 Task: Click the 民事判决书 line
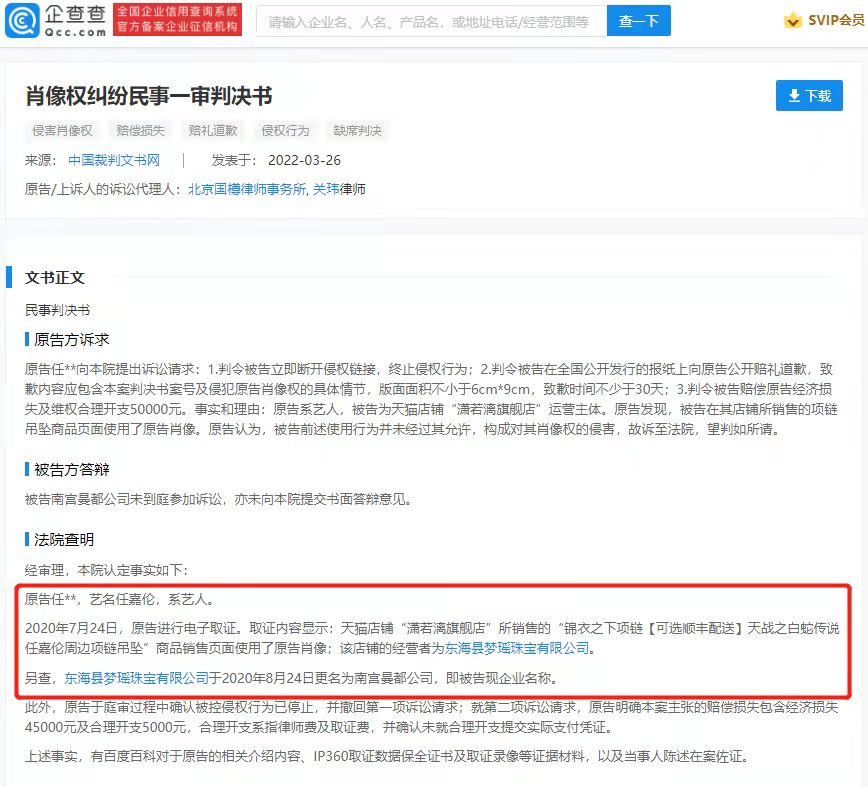click(57, 310)
